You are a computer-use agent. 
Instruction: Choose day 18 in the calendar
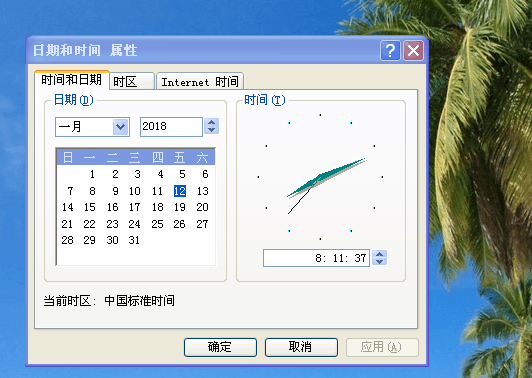157,207
